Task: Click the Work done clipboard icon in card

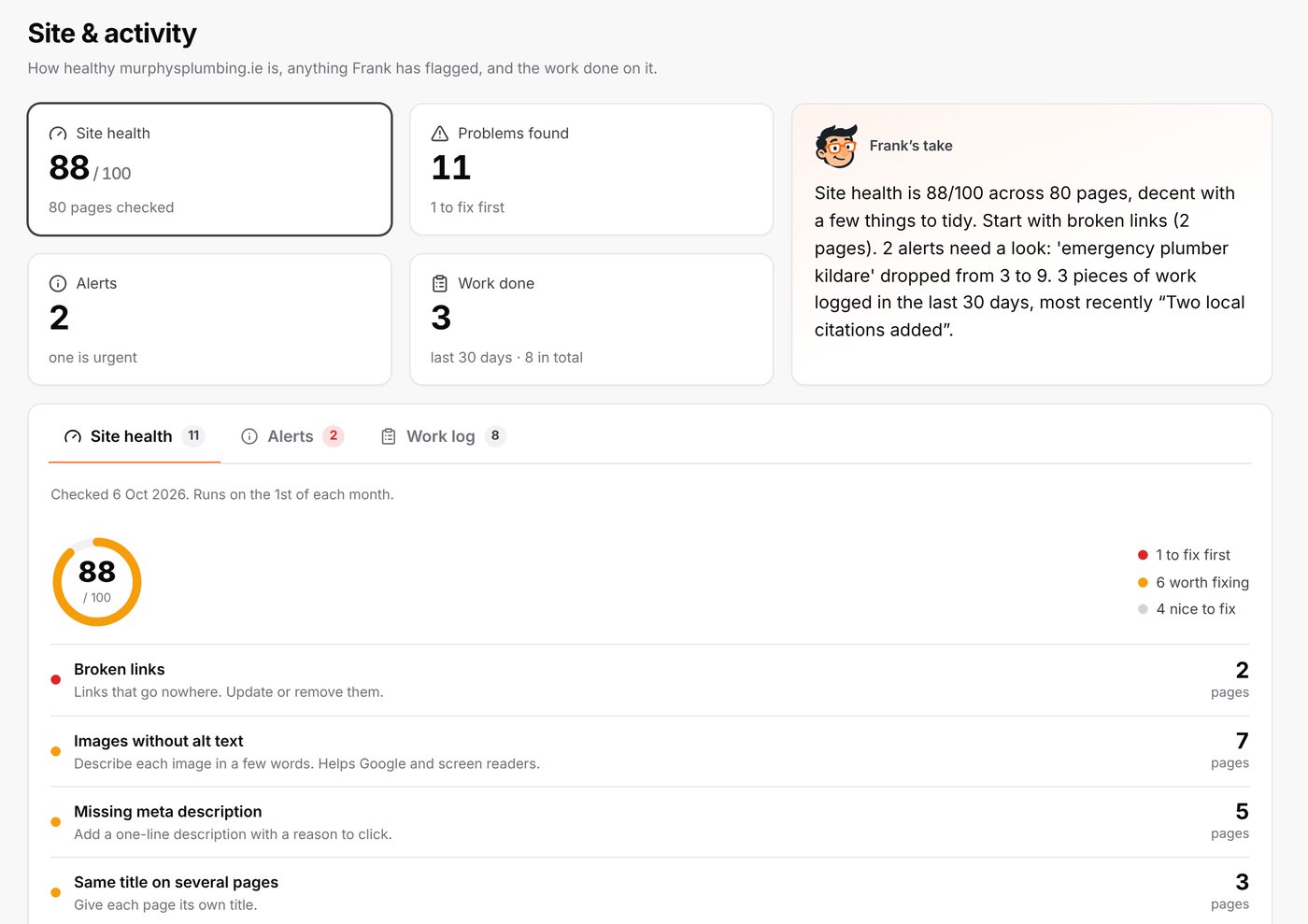Action: tap(440, 283)
